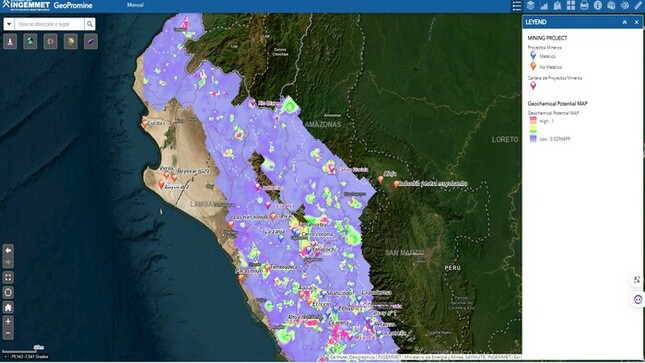
Task: Go to previous map extent arrow
Action: click(x=8, y=250)
